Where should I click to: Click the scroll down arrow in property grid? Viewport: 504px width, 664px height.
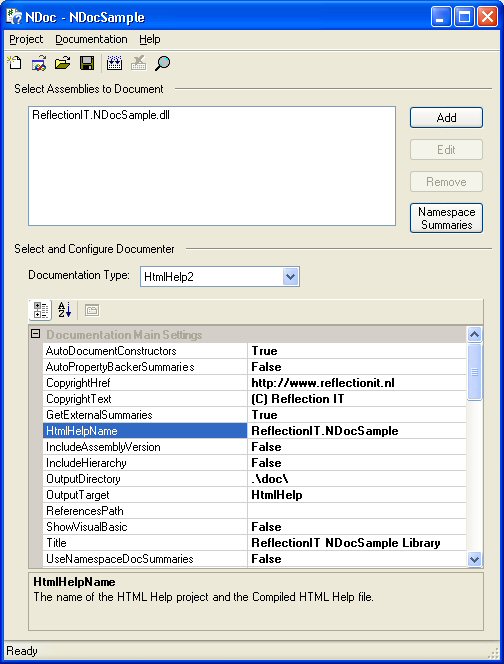(474, 559)
